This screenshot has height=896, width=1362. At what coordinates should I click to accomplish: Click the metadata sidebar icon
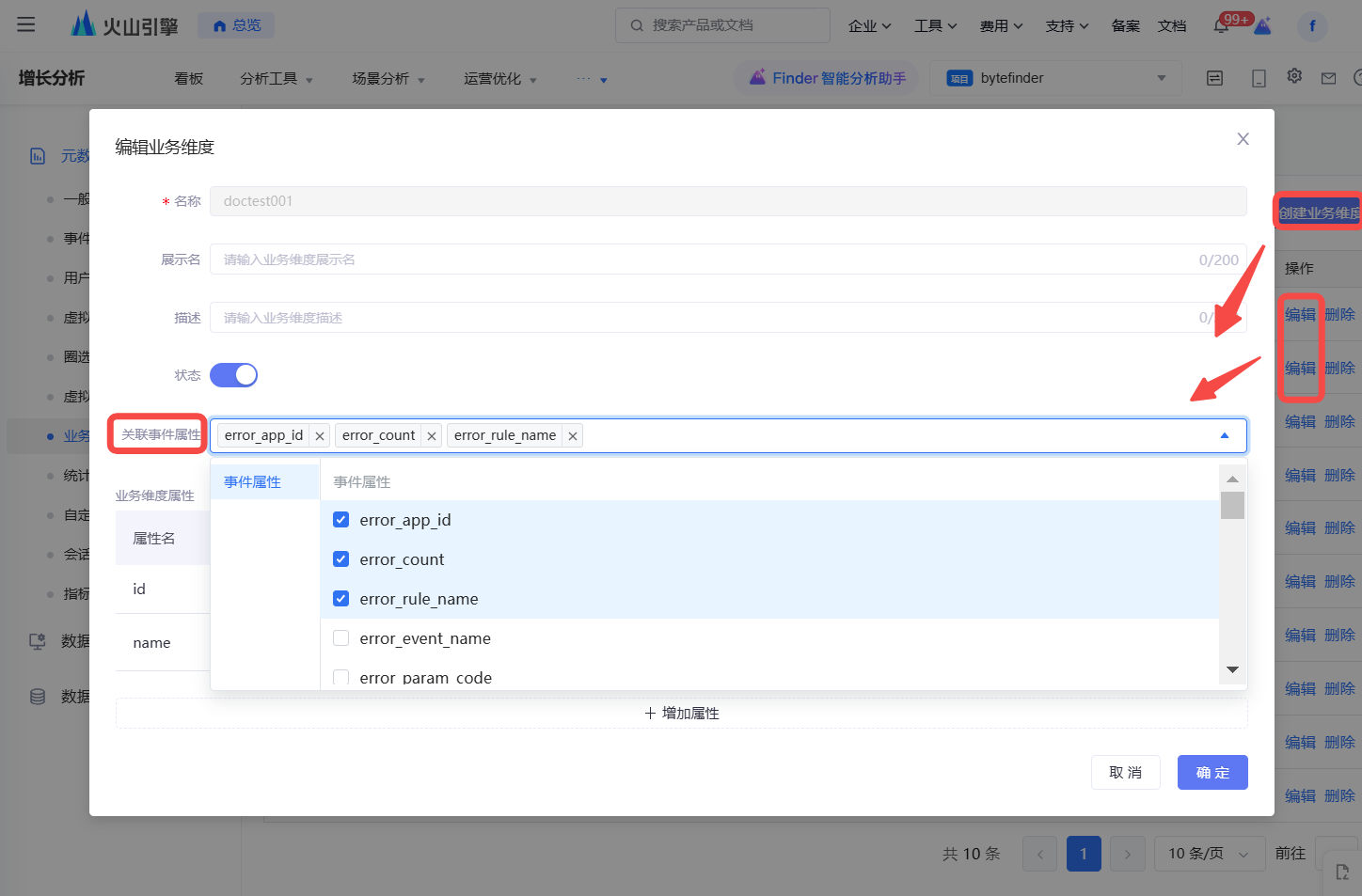coord(38,156)
